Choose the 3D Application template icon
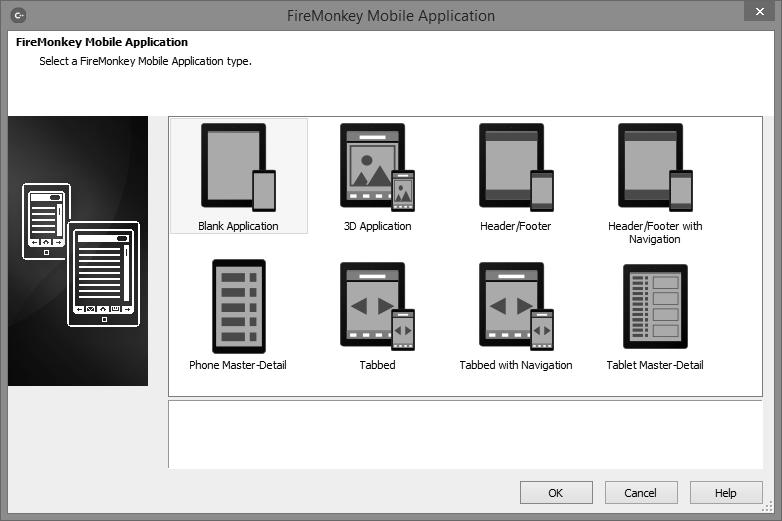This screenshot has height=521, width=782. click(378, 167)
